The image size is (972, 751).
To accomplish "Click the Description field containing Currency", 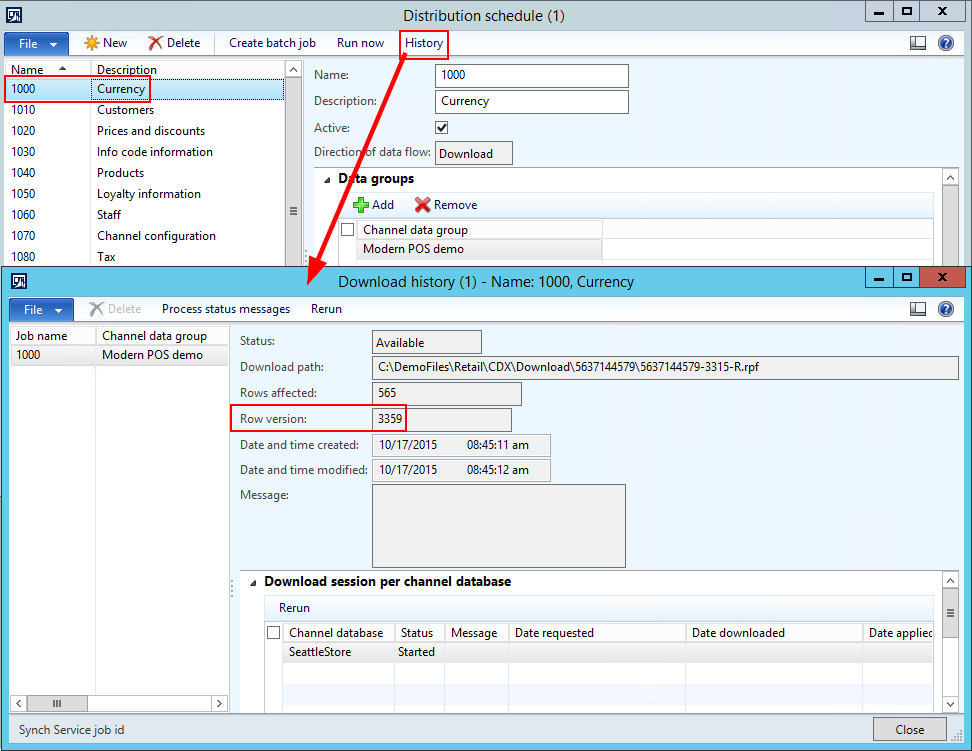I will click(532, 102).
